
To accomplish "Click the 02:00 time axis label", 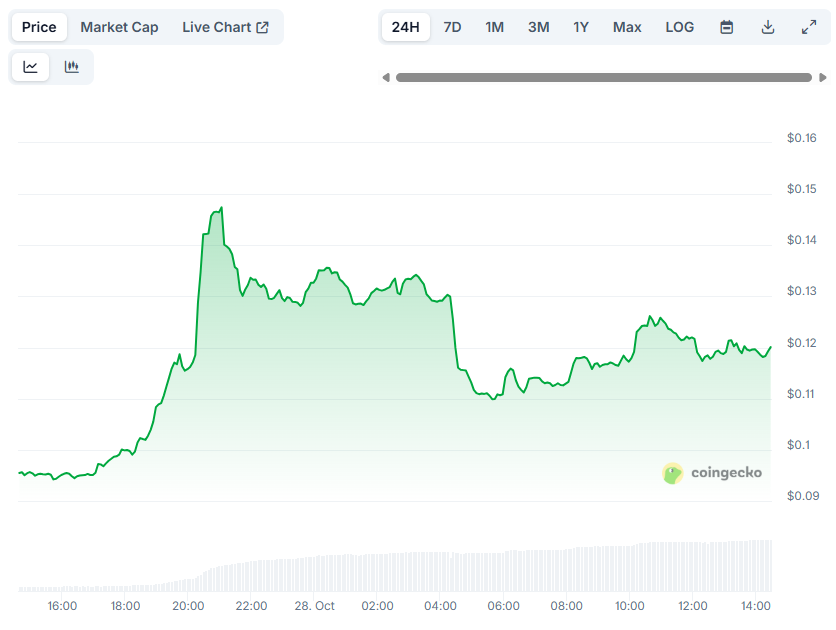I will (x=377, y=606).
